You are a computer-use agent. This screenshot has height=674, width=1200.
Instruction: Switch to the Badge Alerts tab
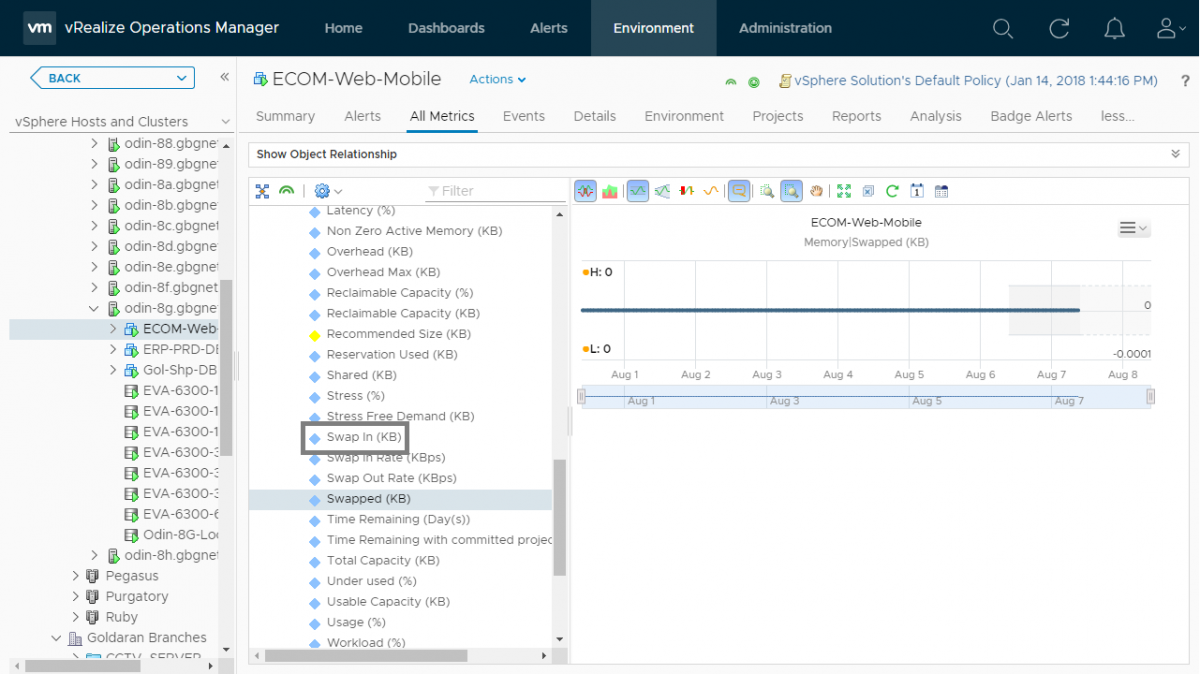pos(1031,116)
